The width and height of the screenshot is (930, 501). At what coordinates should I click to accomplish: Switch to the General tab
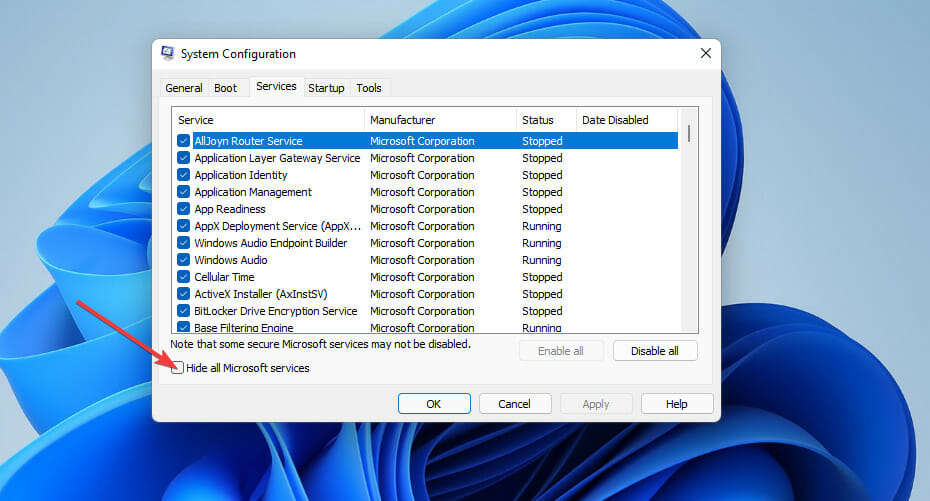pos(184,88)
